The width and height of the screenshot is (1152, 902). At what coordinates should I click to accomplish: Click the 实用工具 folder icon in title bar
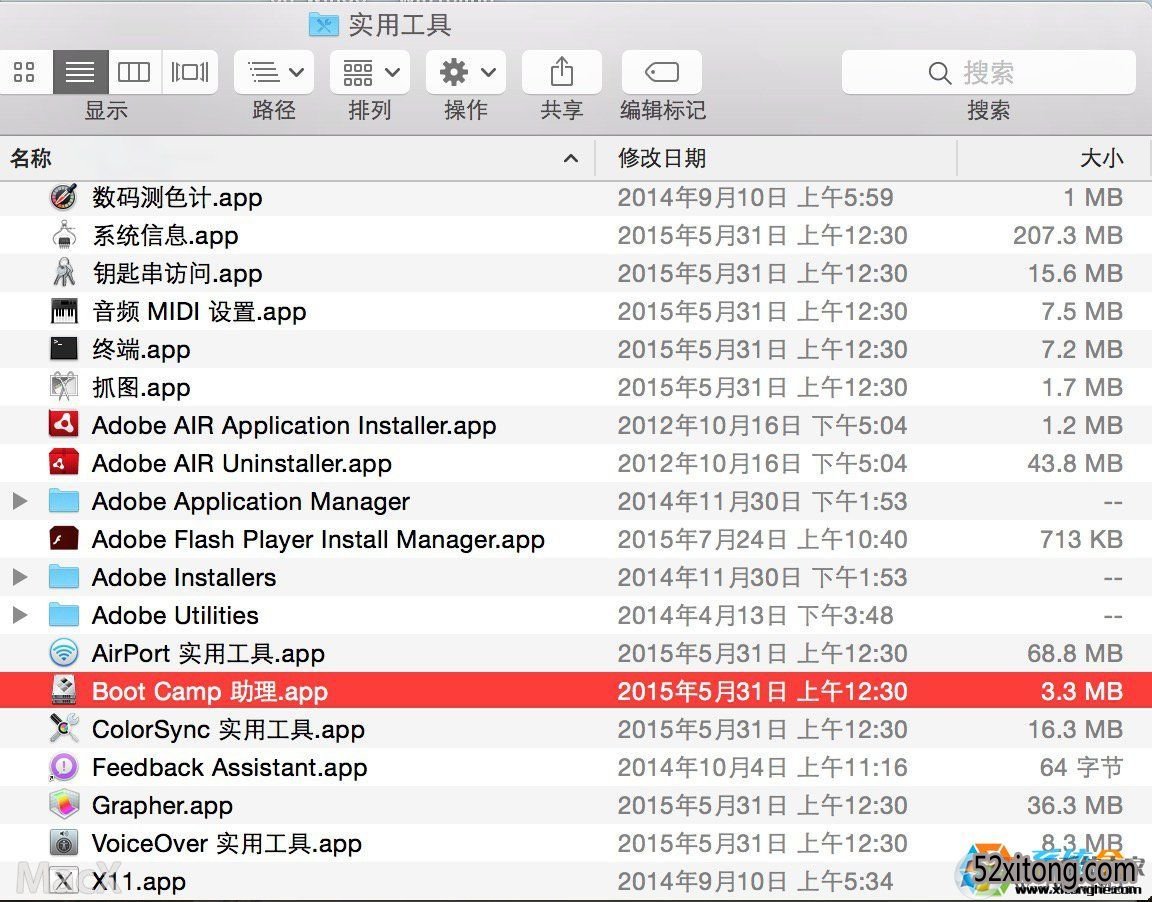tap(323, 24)
